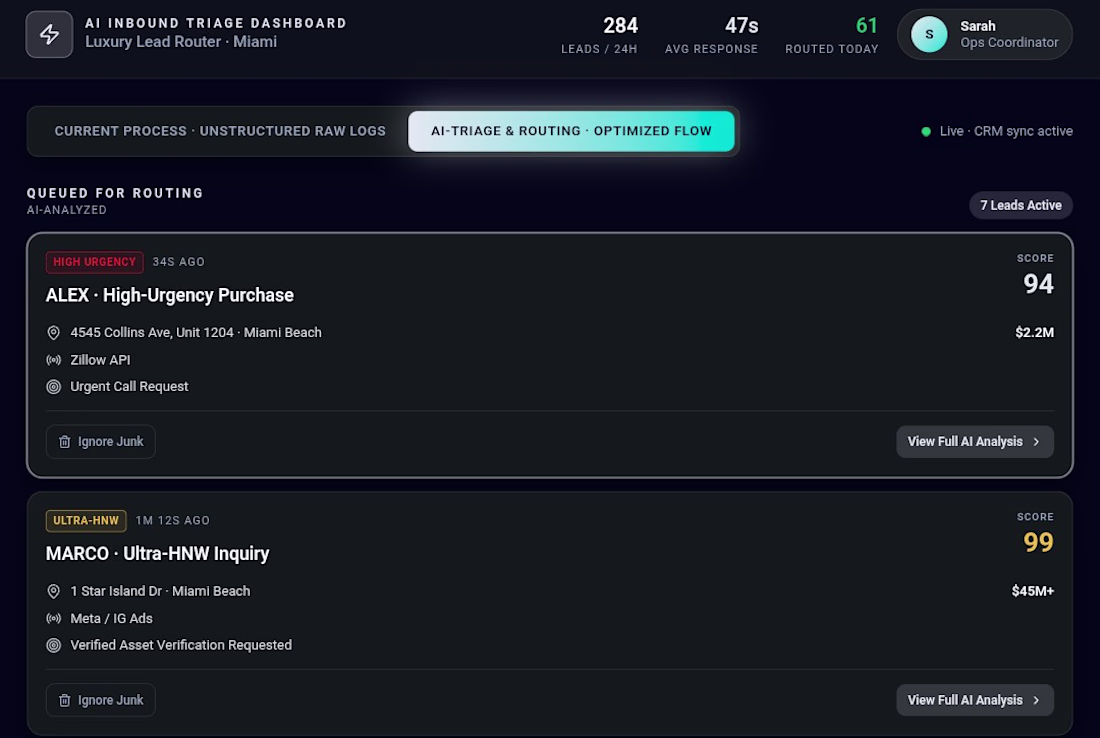Viewport: 1100px width, 738px height.
Task: Click the lightning bolt logo icon
Action: pyautogui.click(x=49, y=34)
